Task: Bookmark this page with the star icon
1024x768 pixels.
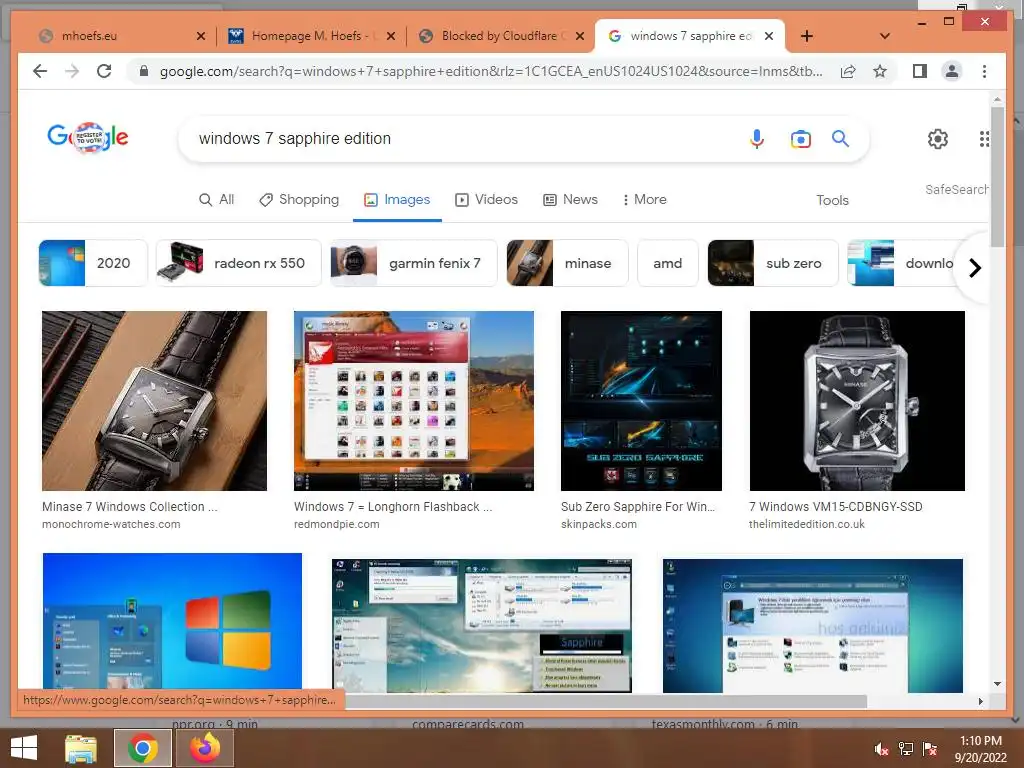Action: click(880, 71)
